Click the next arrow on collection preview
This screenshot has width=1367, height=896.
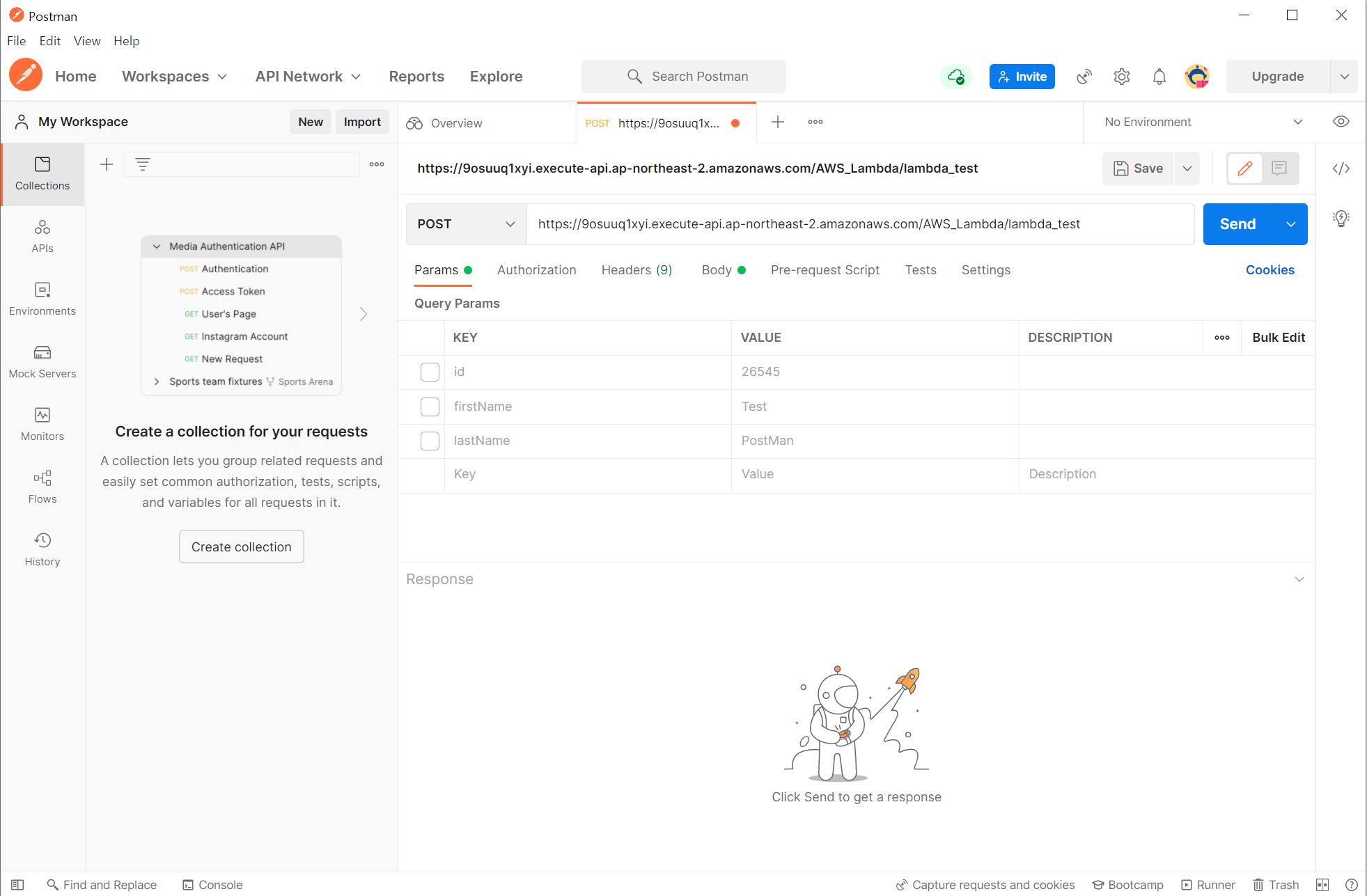tap(364, 314)
